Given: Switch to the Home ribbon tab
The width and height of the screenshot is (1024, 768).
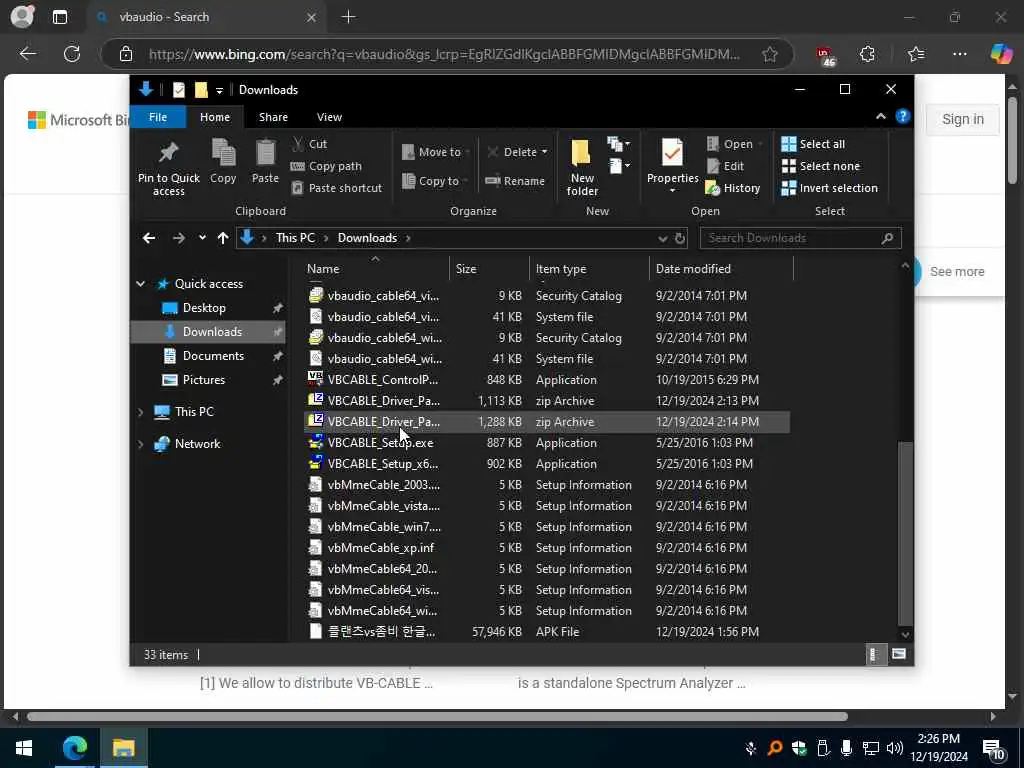Looking at the screenshot, I should point(215,117).
